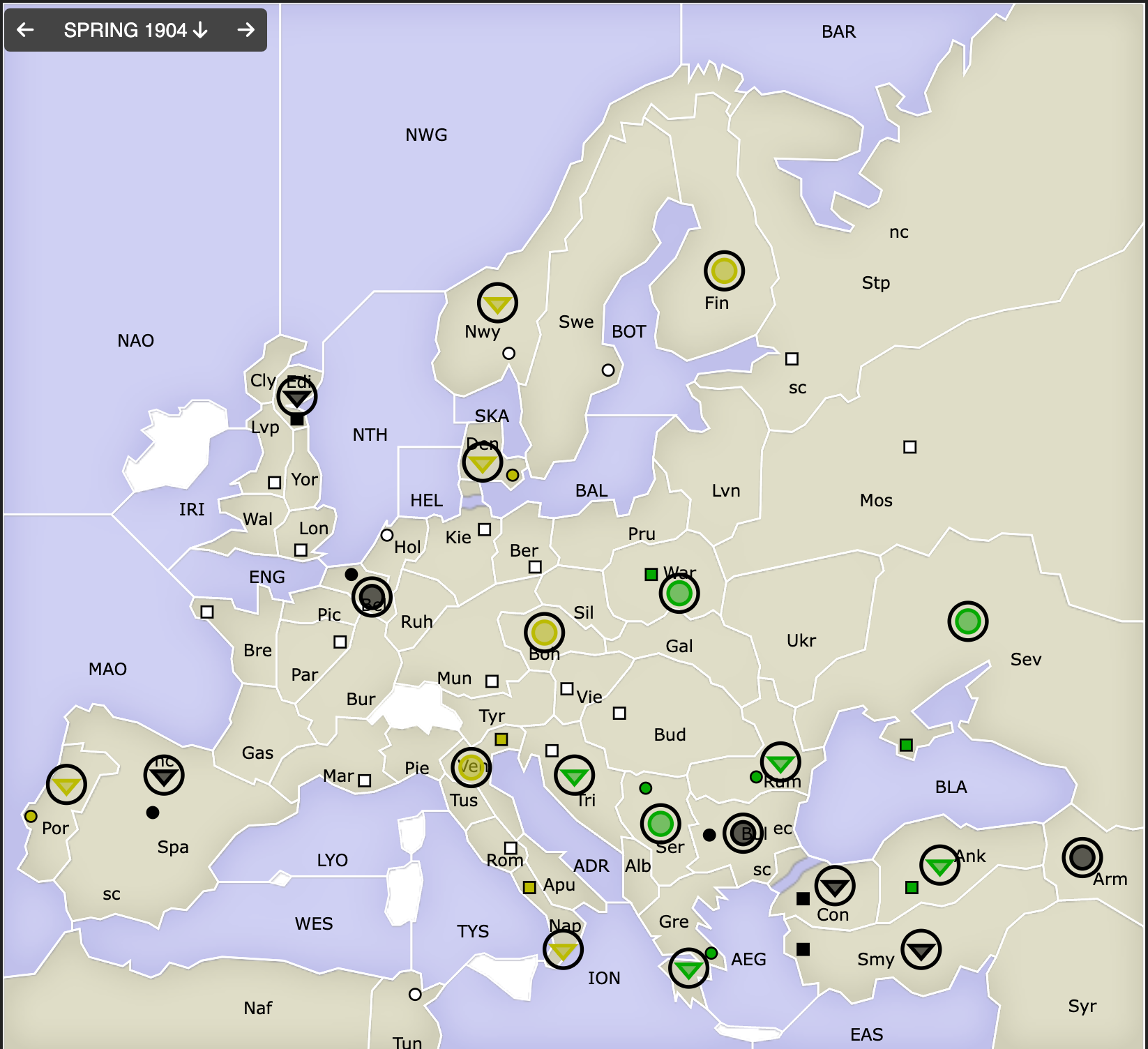Go to previous turn with left arrow
The image size is (1148, 1049).
point(26,30)
